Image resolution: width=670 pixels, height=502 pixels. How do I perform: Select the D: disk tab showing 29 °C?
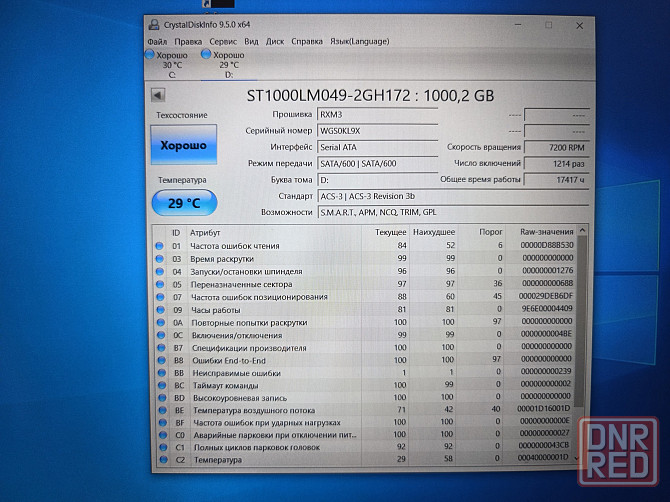229,65
